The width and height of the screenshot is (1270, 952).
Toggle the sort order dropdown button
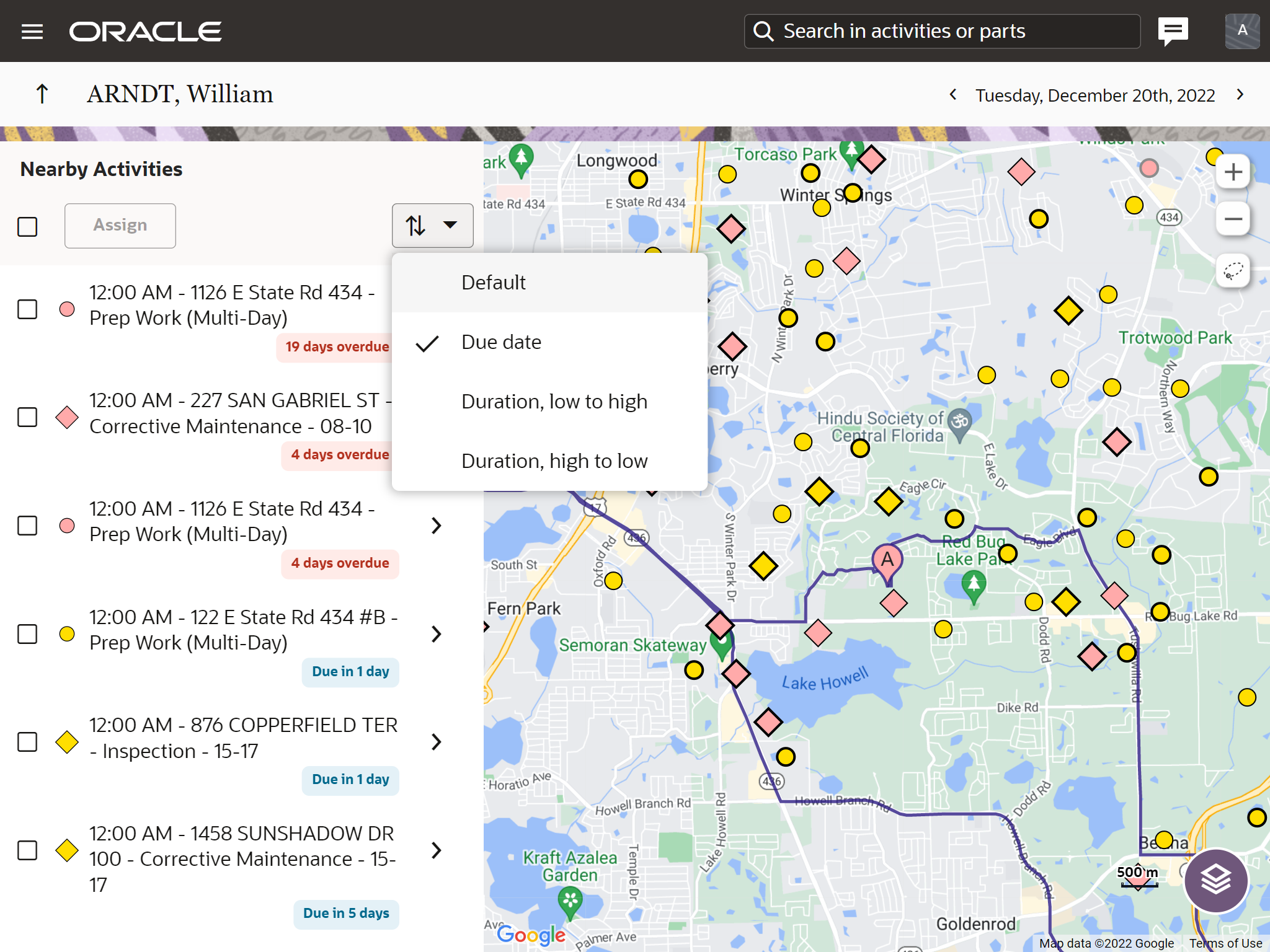(432, 226)
